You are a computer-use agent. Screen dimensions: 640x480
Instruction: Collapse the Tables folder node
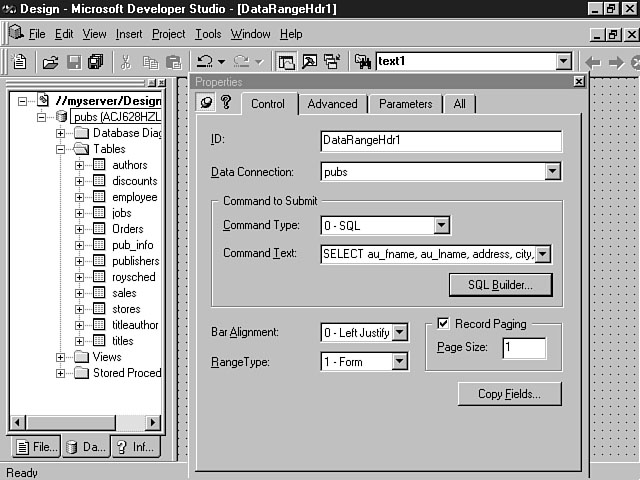click(61, 149)
